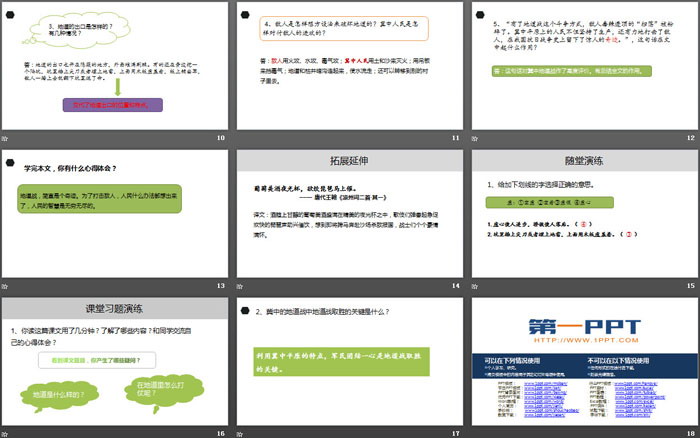Select slide 13 with hexagon bullet heading

[x=115, y=213]
